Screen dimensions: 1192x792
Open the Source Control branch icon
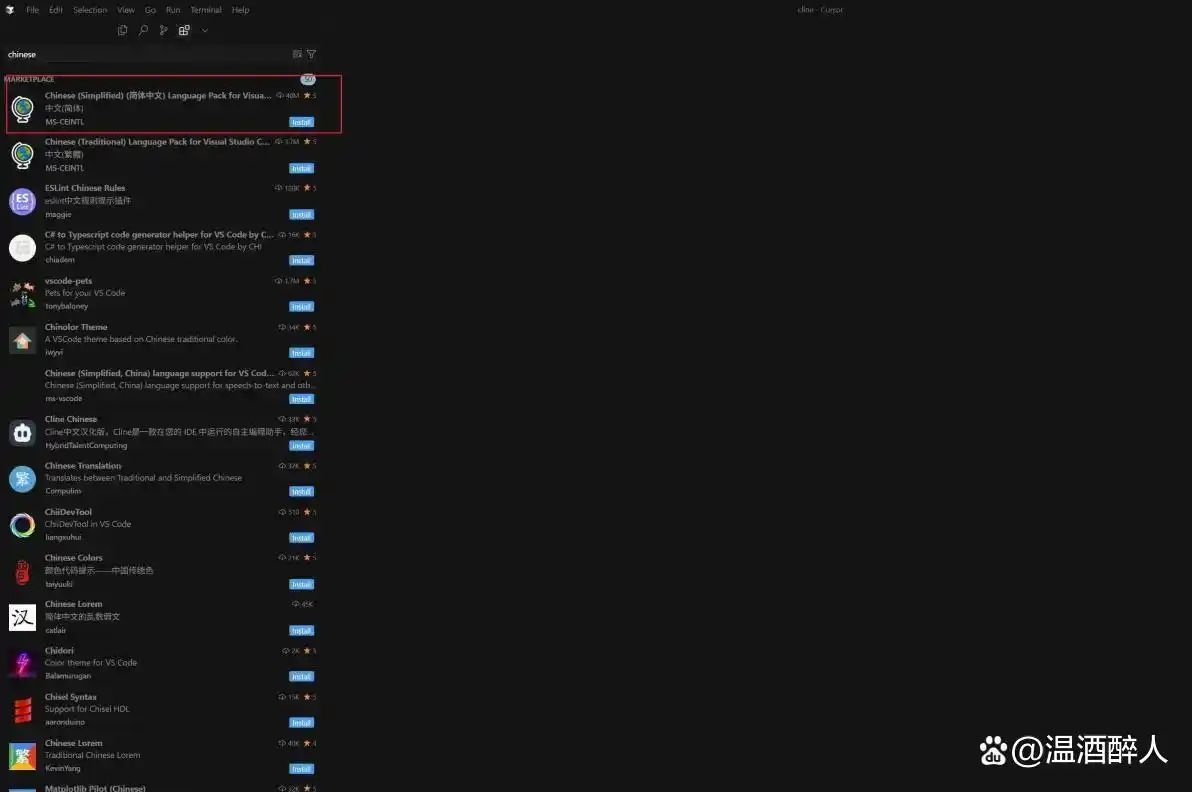tap(163, 30)
